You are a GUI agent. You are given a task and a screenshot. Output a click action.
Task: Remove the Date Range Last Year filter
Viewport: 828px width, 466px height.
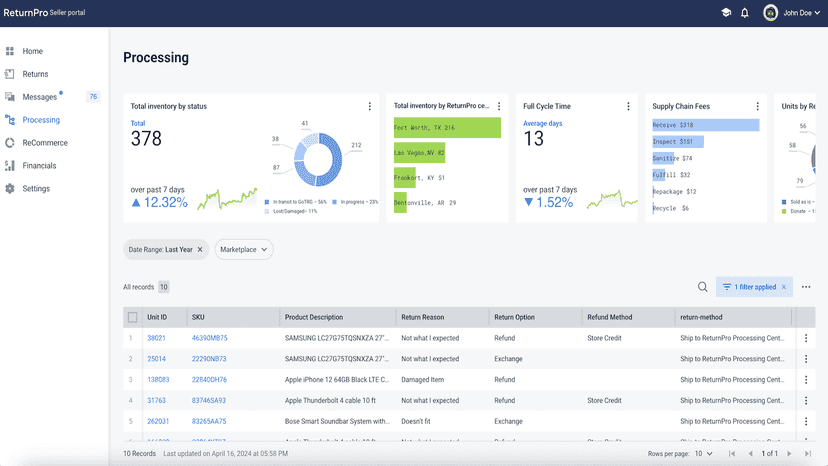pos(200,249)
